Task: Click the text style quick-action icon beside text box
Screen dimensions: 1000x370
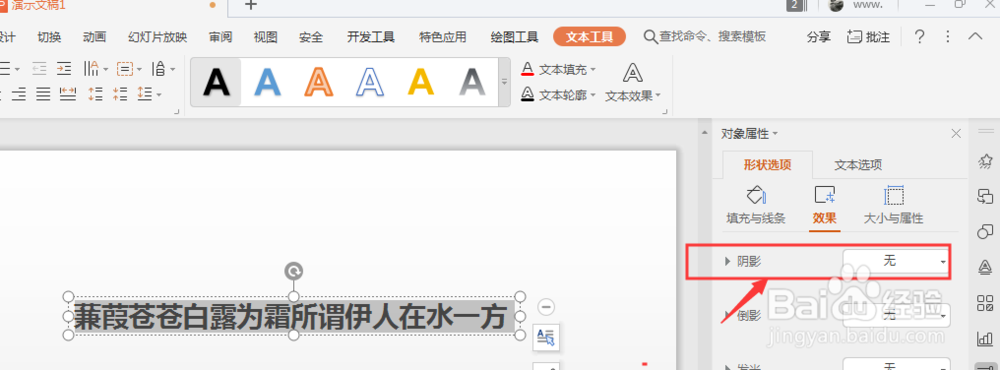Action: coord(546,337)
